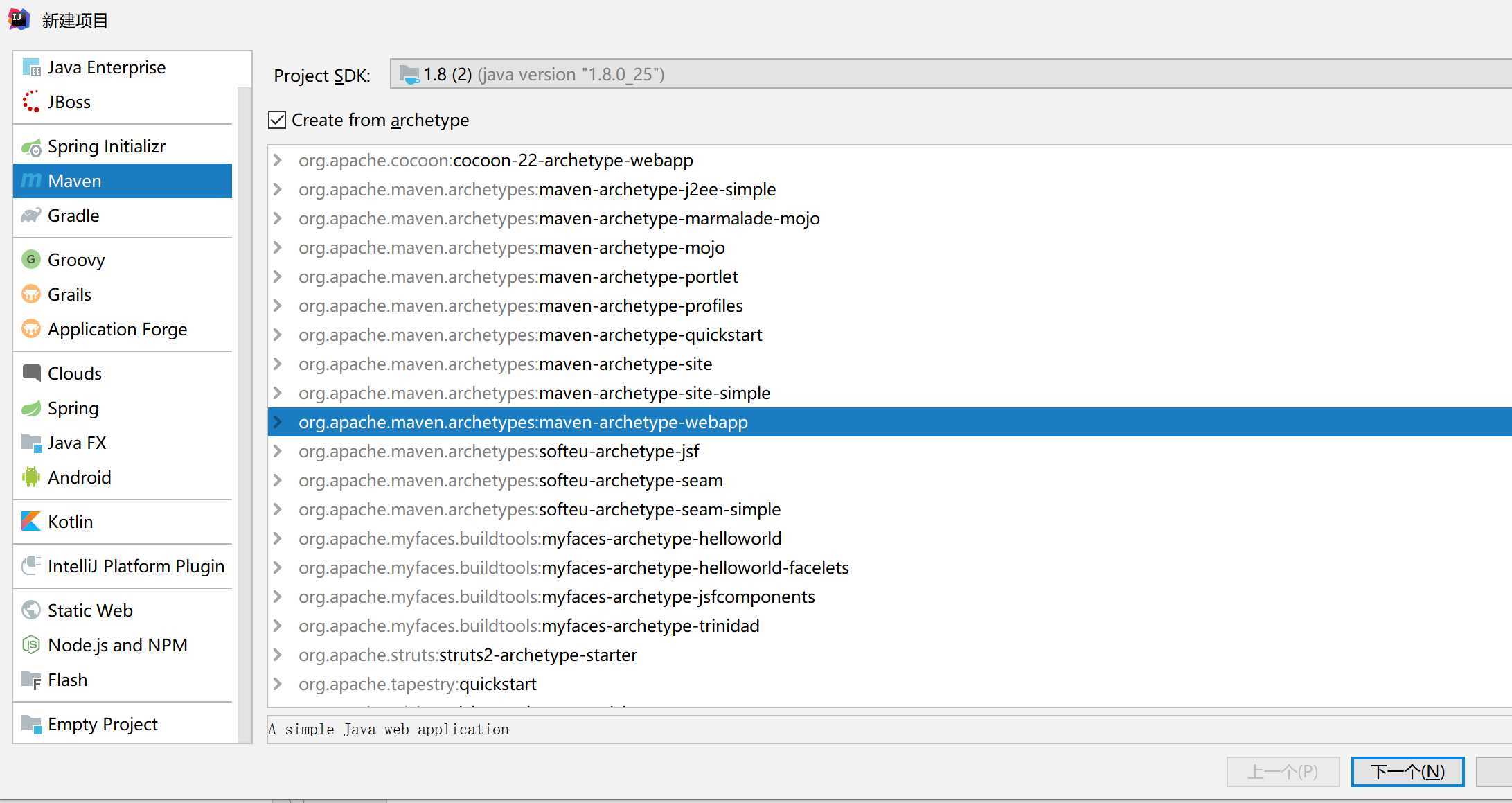Expand selected maven-archetype-webapp node

point(278,422)
